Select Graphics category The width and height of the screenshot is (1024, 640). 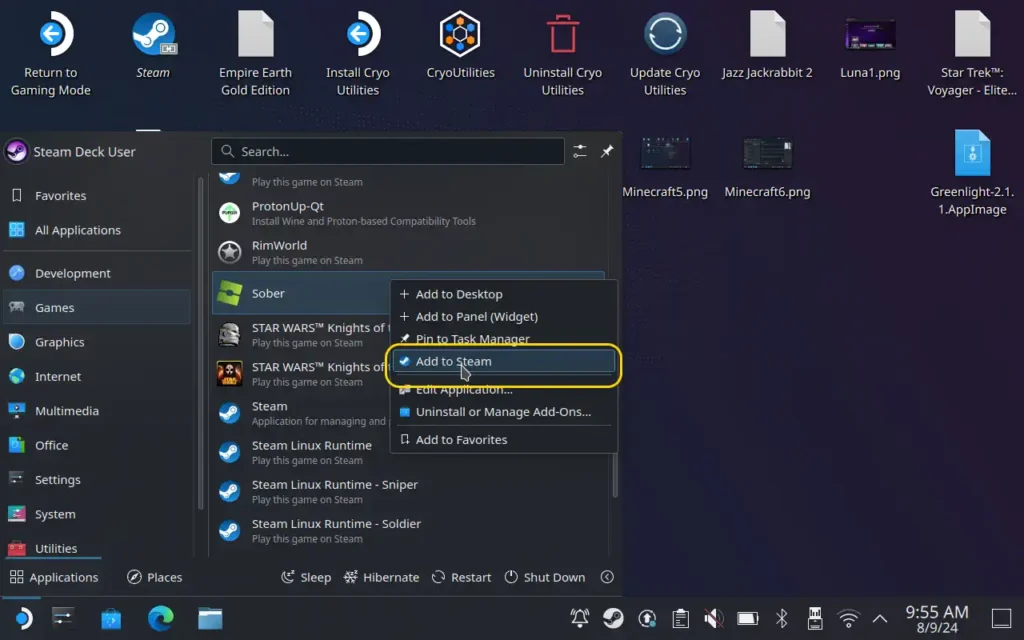97,342
